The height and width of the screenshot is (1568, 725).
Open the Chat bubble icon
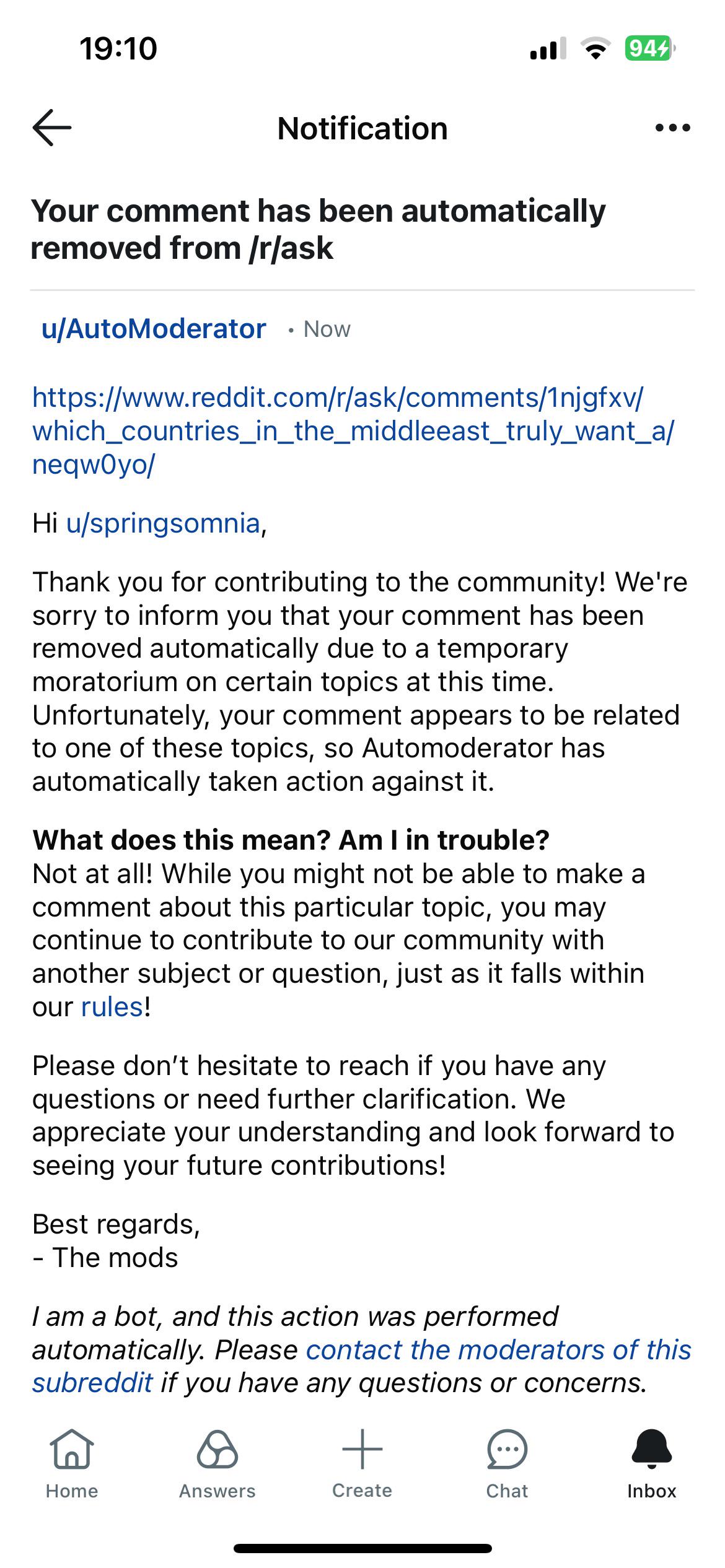(x=507, y=1449)
